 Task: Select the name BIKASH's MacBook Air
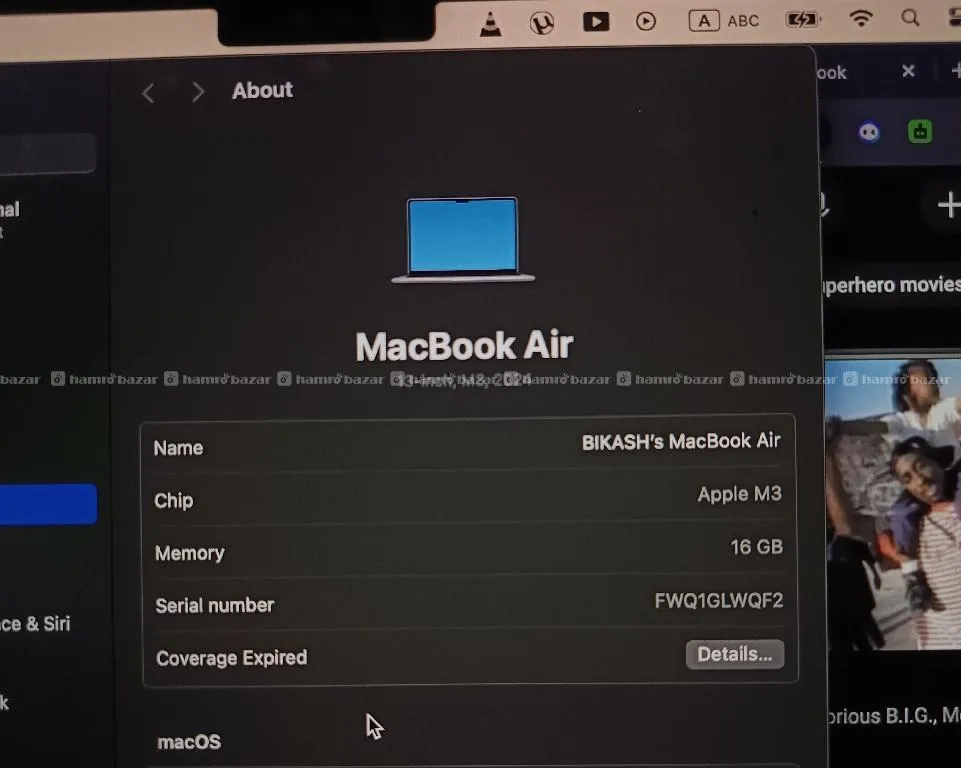pyautogui.click(x=681, y=441)
